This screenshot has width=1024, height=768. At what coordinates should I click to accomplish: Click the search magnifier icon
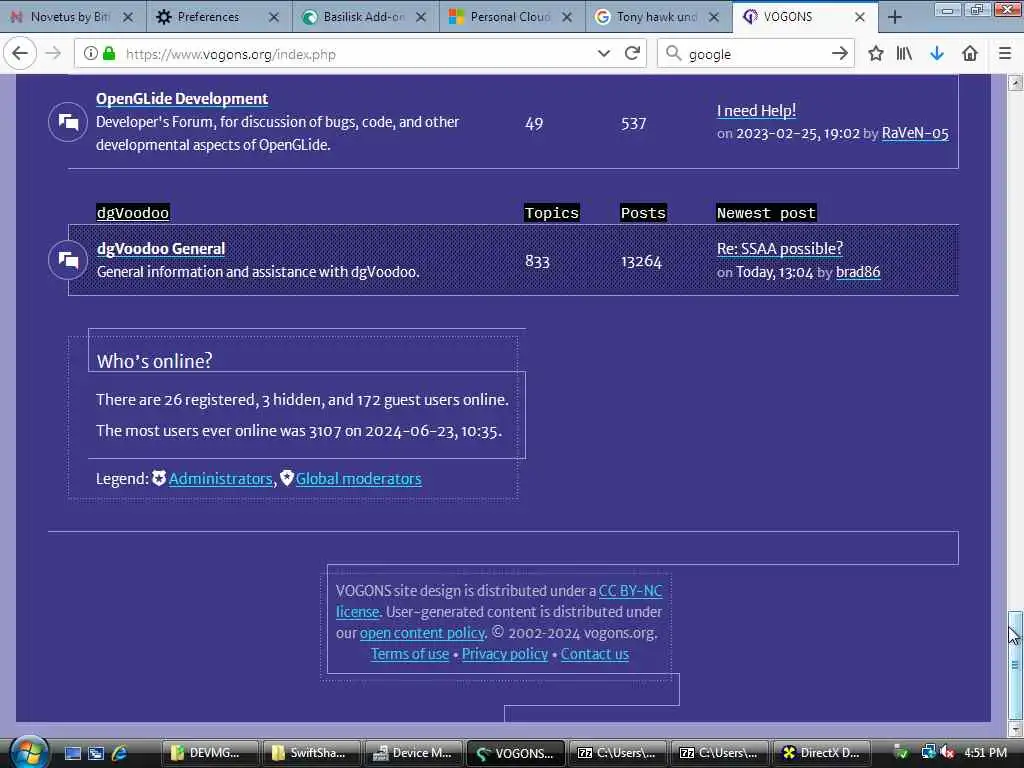click(673, 54)
